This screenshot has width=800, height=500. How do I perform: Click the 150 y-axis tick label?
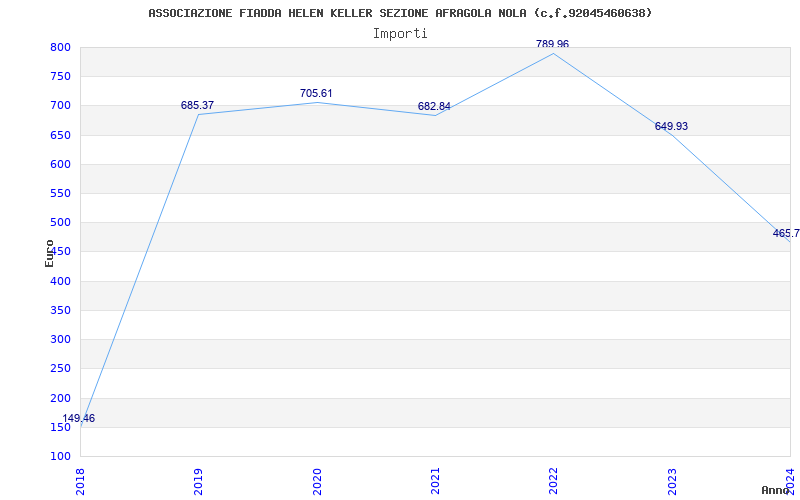point(60,428)
